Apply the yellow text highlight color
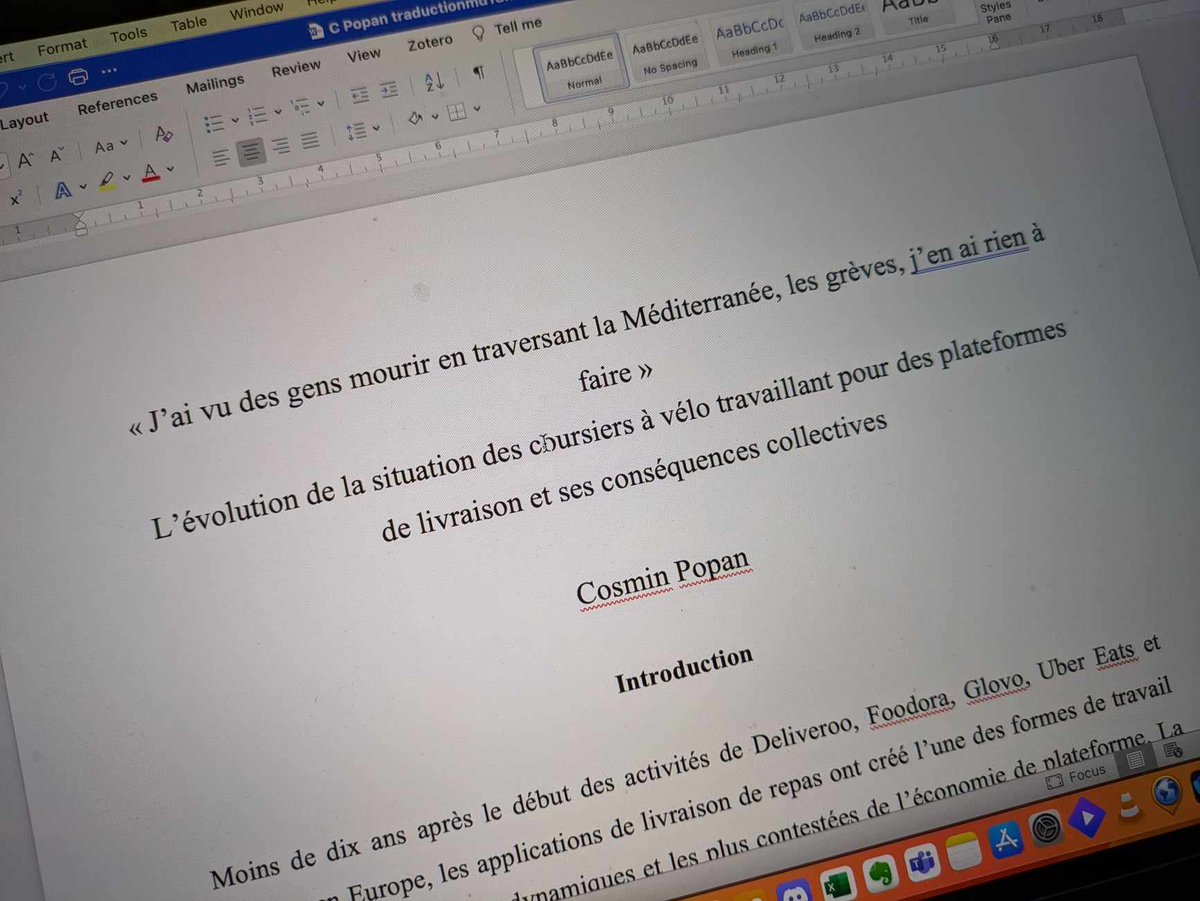1200x901 pixels. point(106,182)
